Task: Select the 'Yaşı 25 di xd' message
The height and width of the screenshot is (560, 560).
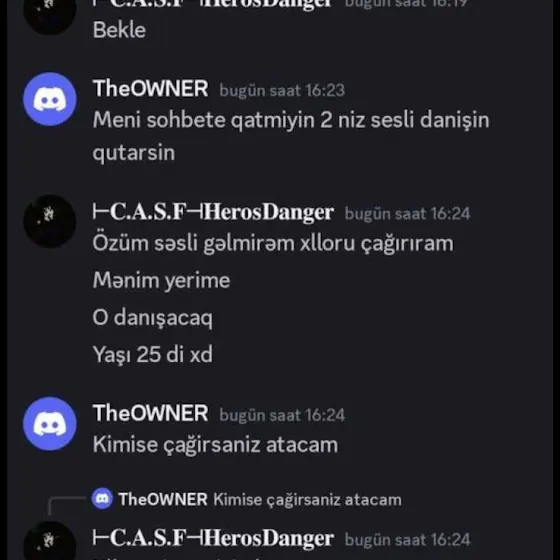Action: 152,354
